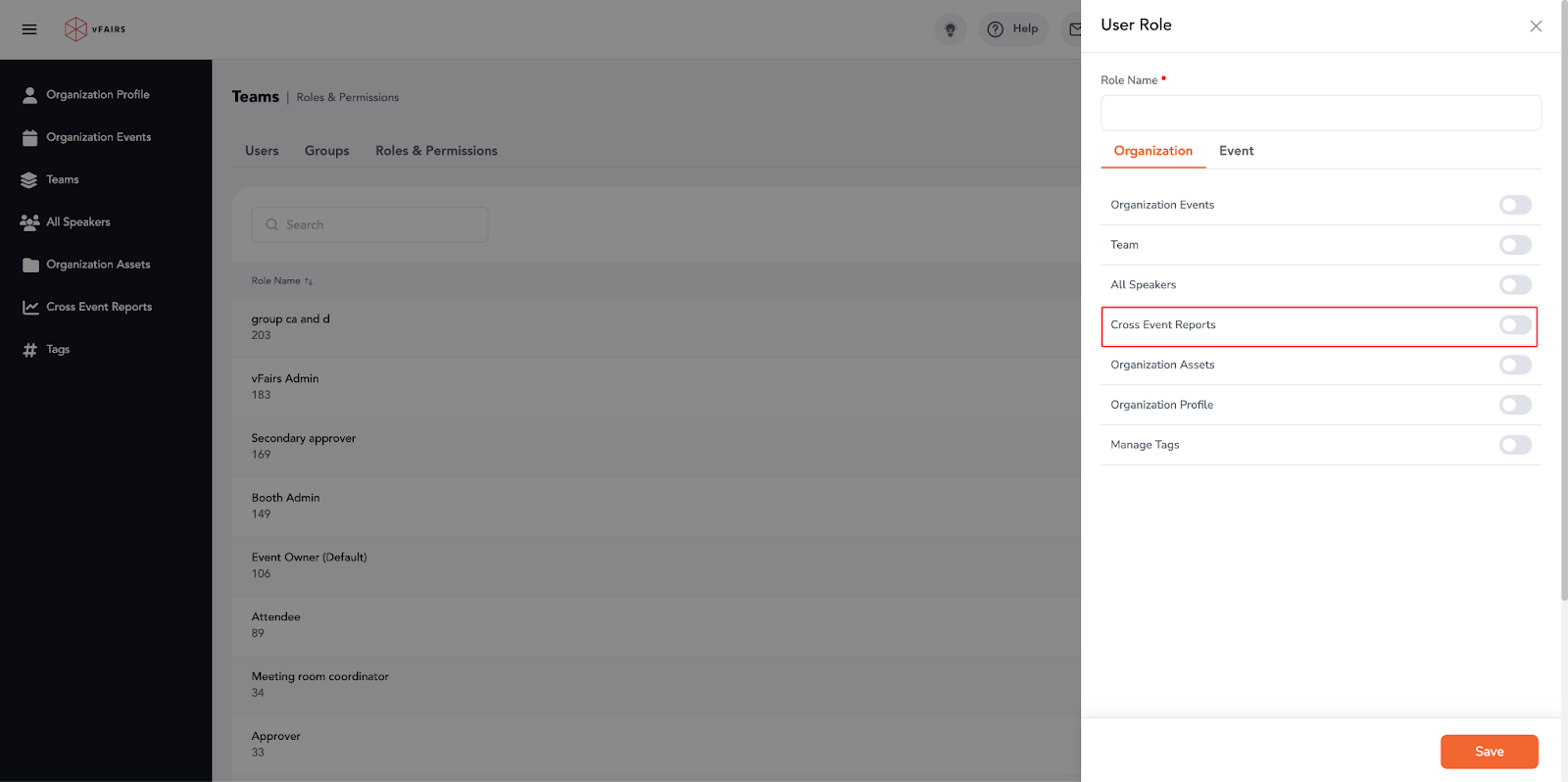This screenshot has height=782, width=1568.
Task: Click the Role Name input field
Action: 1320,113
